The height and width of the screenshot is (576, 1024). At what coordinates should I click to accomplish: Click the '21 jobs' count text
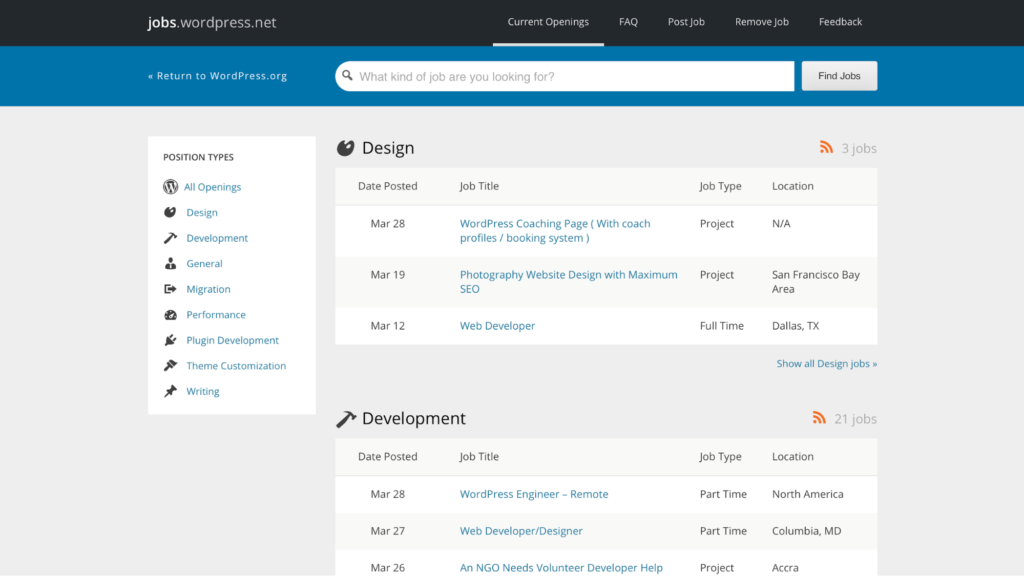click(x=855, y=419)
